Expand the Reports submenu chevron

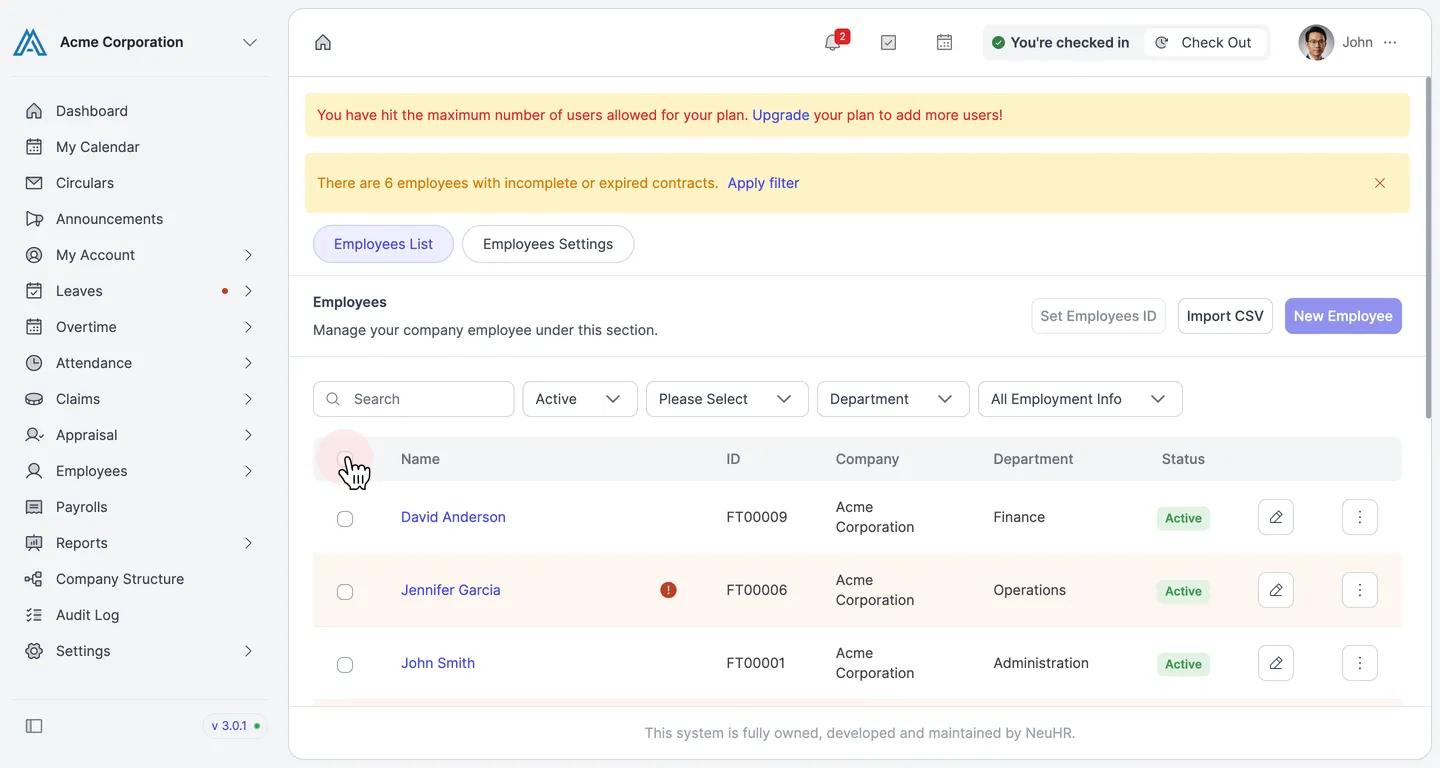[248, 543]
